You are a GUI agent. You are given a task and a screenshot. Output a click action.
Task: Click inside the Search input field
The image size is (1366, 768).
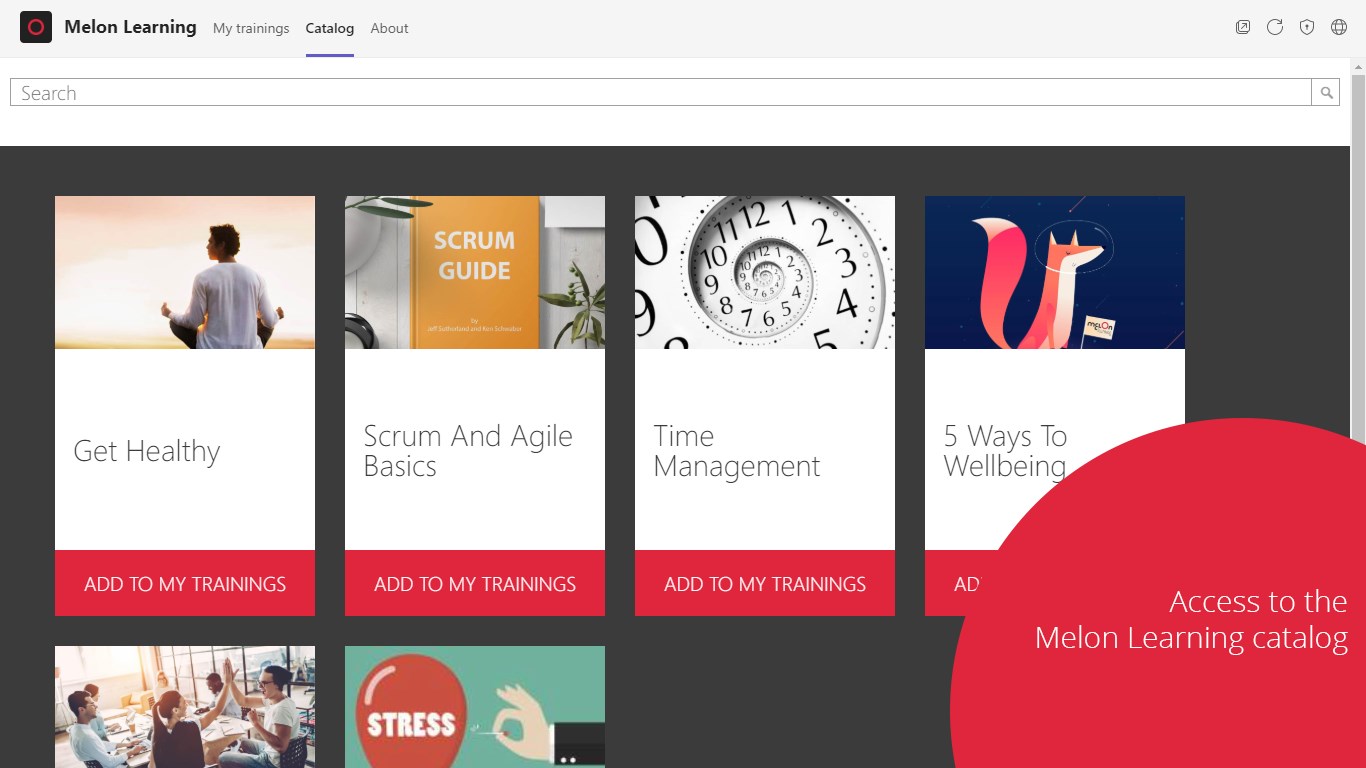tap(660, 93)
